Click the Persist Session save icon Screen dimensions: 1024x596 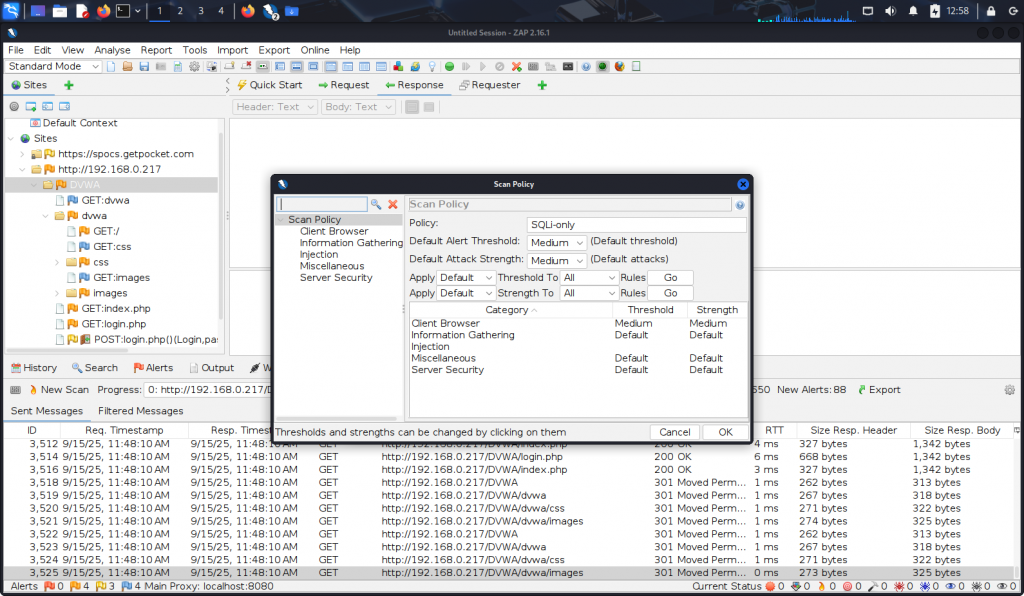[144, 66]
